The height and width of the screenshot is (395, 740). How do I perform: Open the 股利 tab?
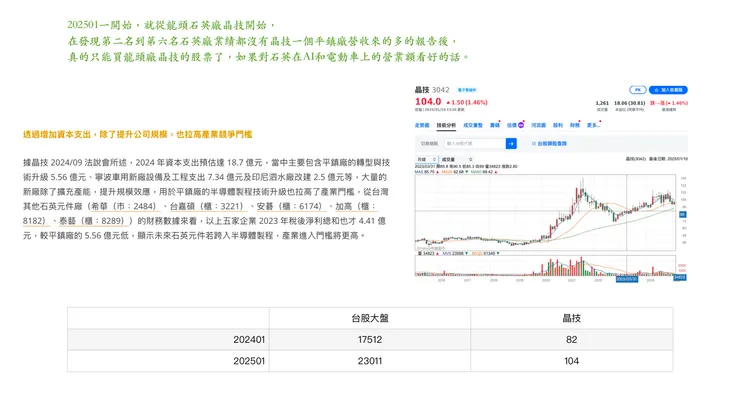point(558,125)
